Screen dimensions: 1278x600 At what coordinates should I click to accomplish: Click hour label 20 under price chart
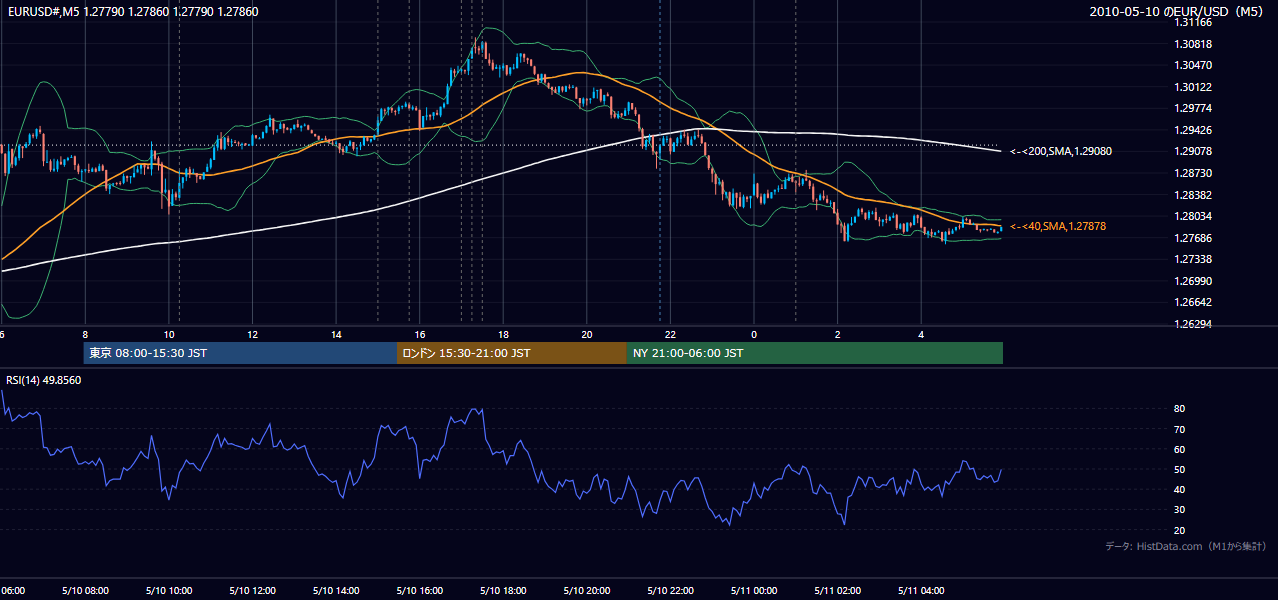[587, 334]
